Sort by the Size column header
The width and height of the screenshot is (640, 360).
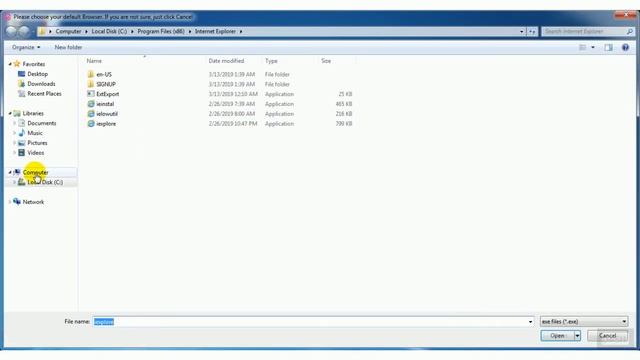326,61
